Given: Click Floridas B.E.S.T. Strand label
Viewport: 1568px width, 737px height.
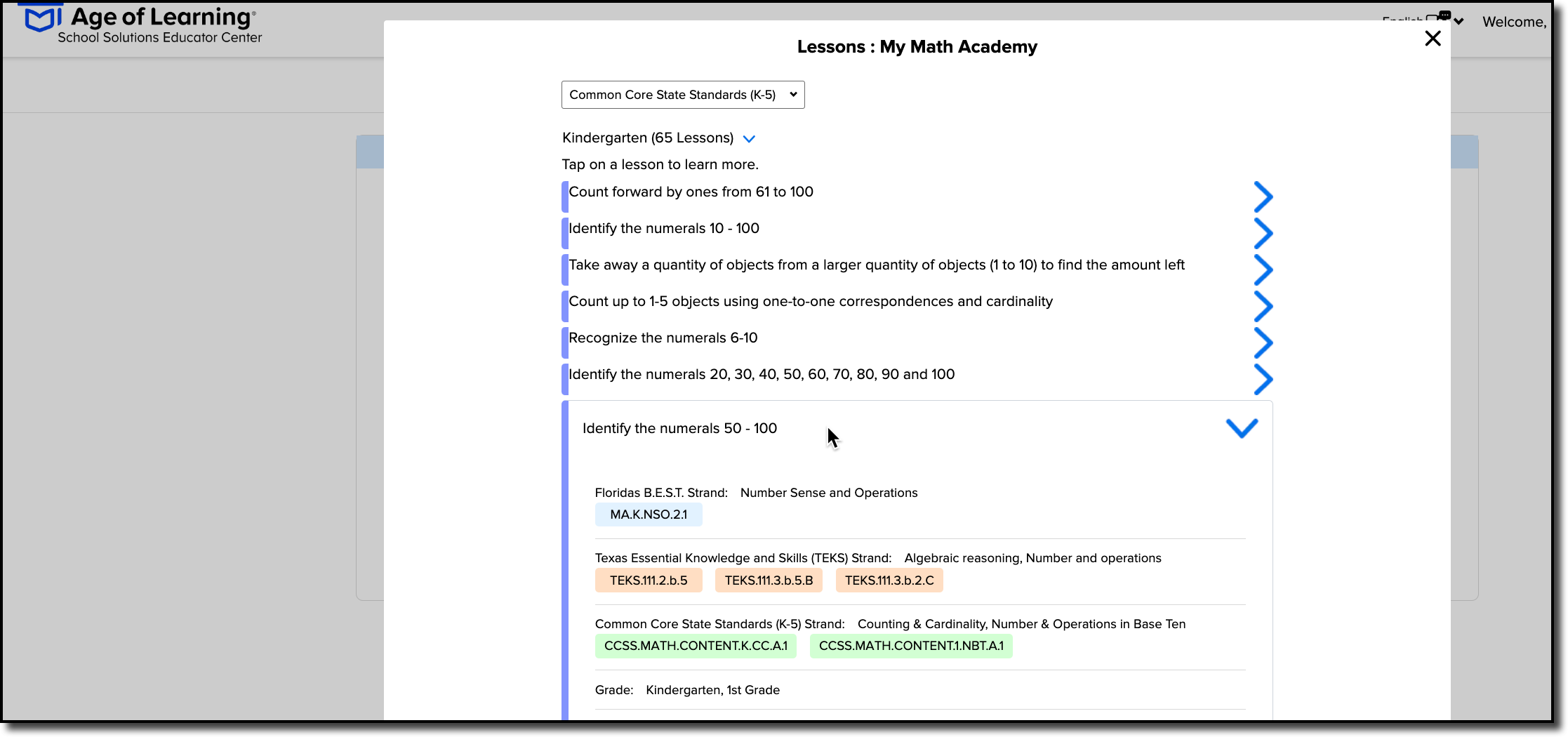Looking at the screenshot, I should point(661,493).
